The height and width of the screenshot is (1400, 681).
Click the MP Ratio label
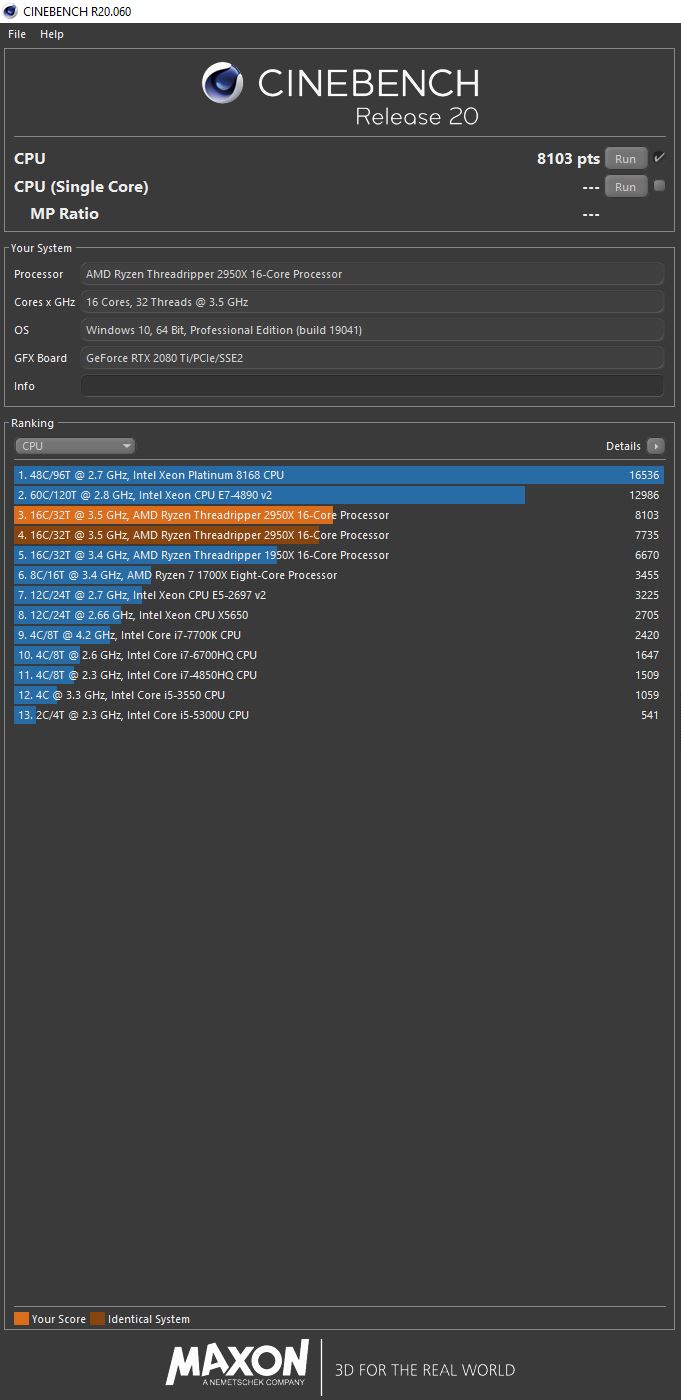64,213
